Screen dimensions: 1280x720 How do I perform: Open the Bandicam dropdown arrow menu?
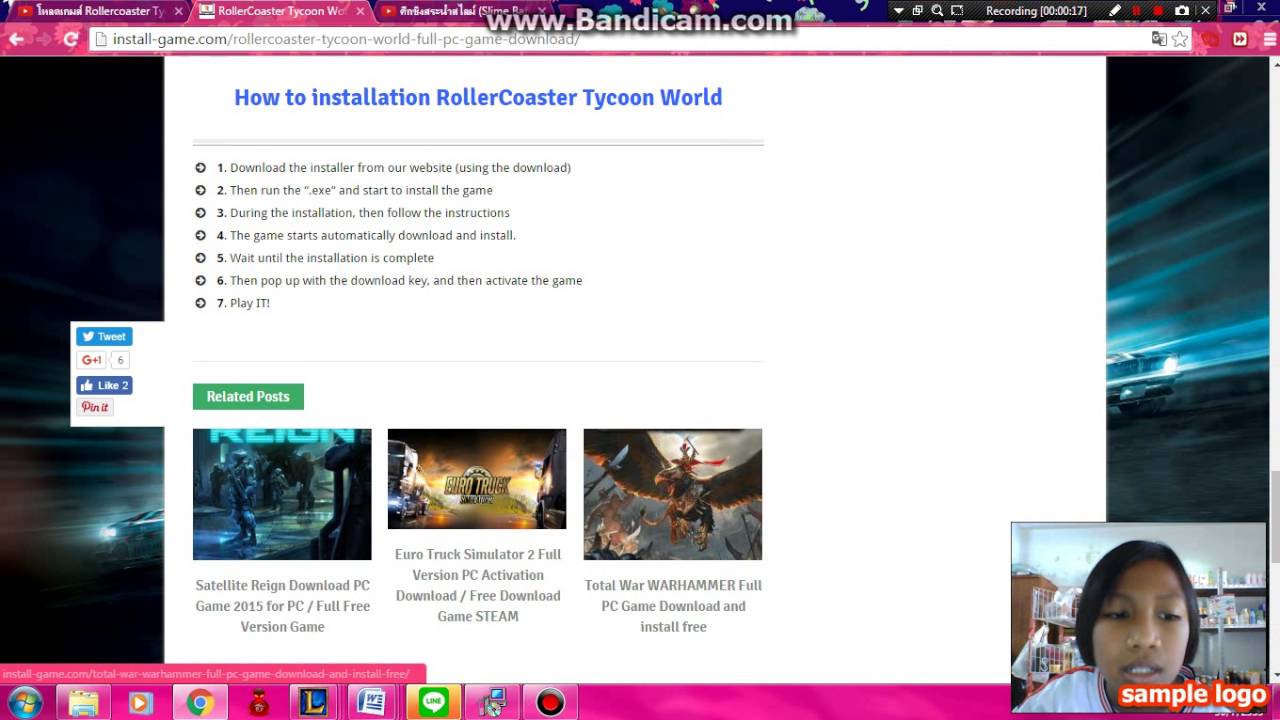(898, 11)
